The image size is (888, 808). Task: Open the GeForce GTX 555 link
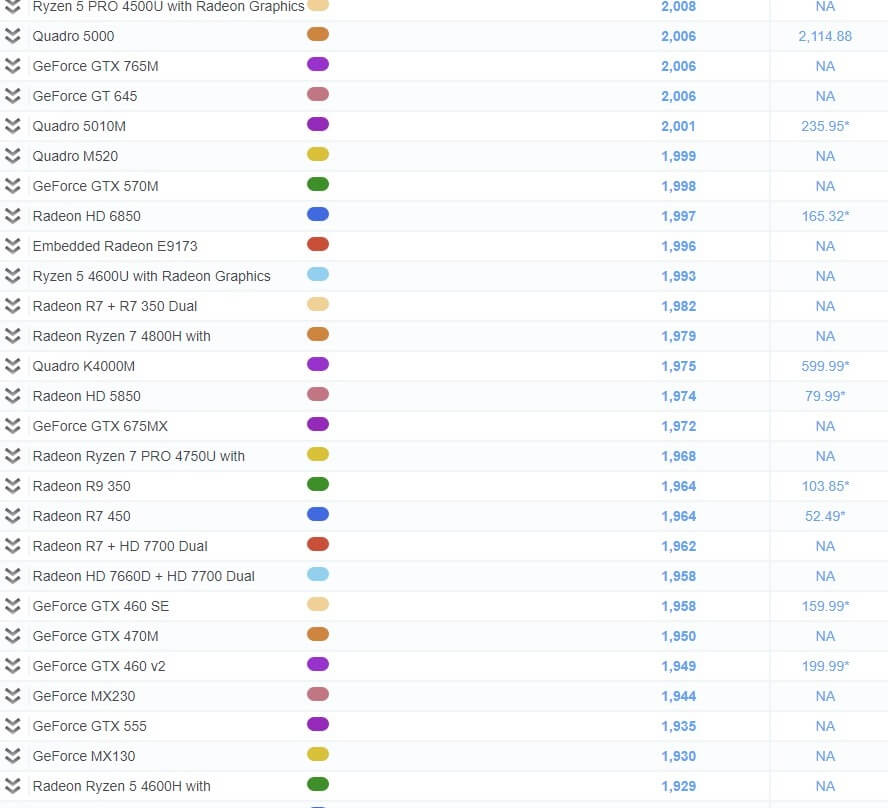tap(89, 726)
